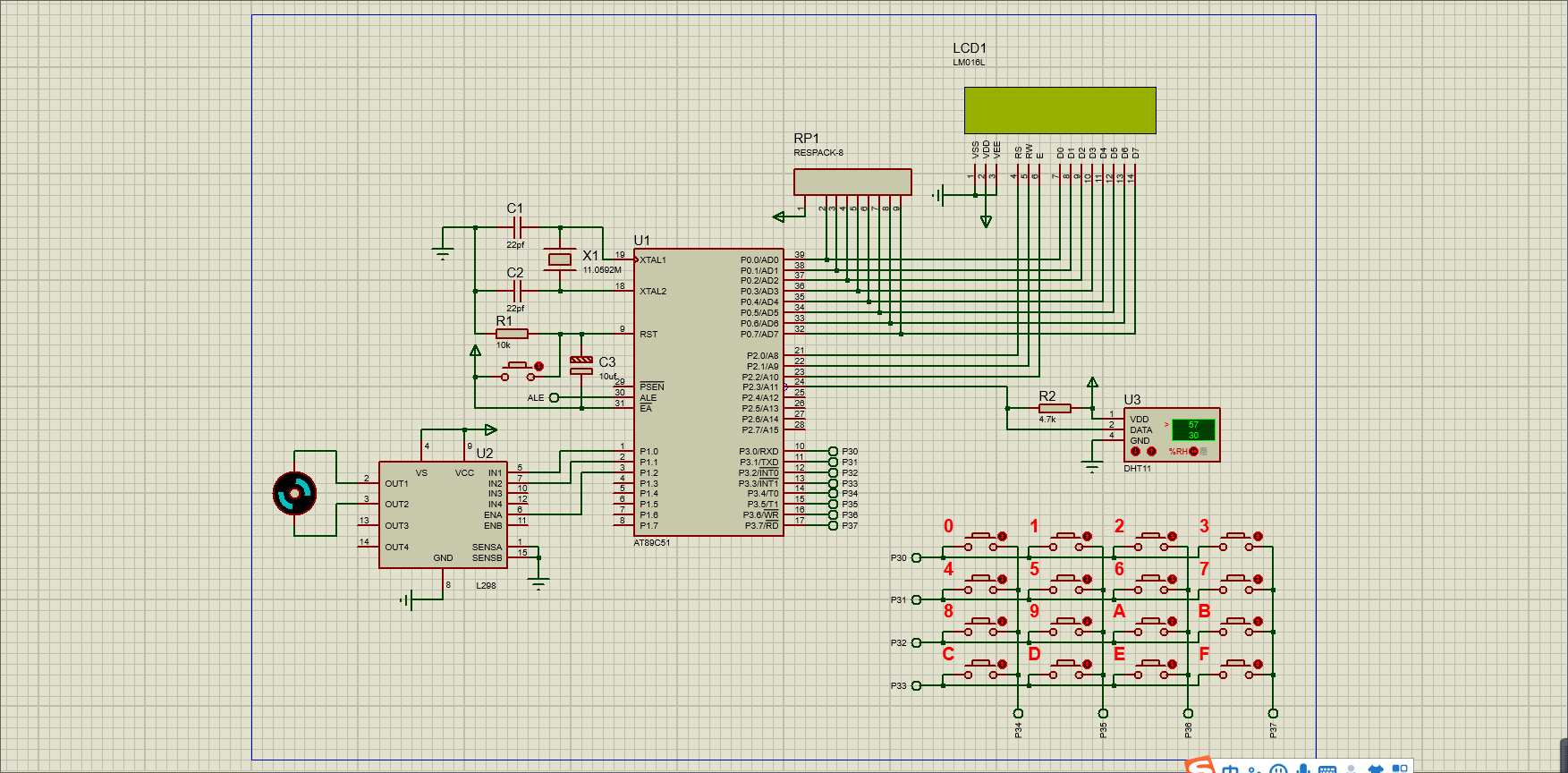
Task: Select resistor R2 body
Action: pos(1055,408)
